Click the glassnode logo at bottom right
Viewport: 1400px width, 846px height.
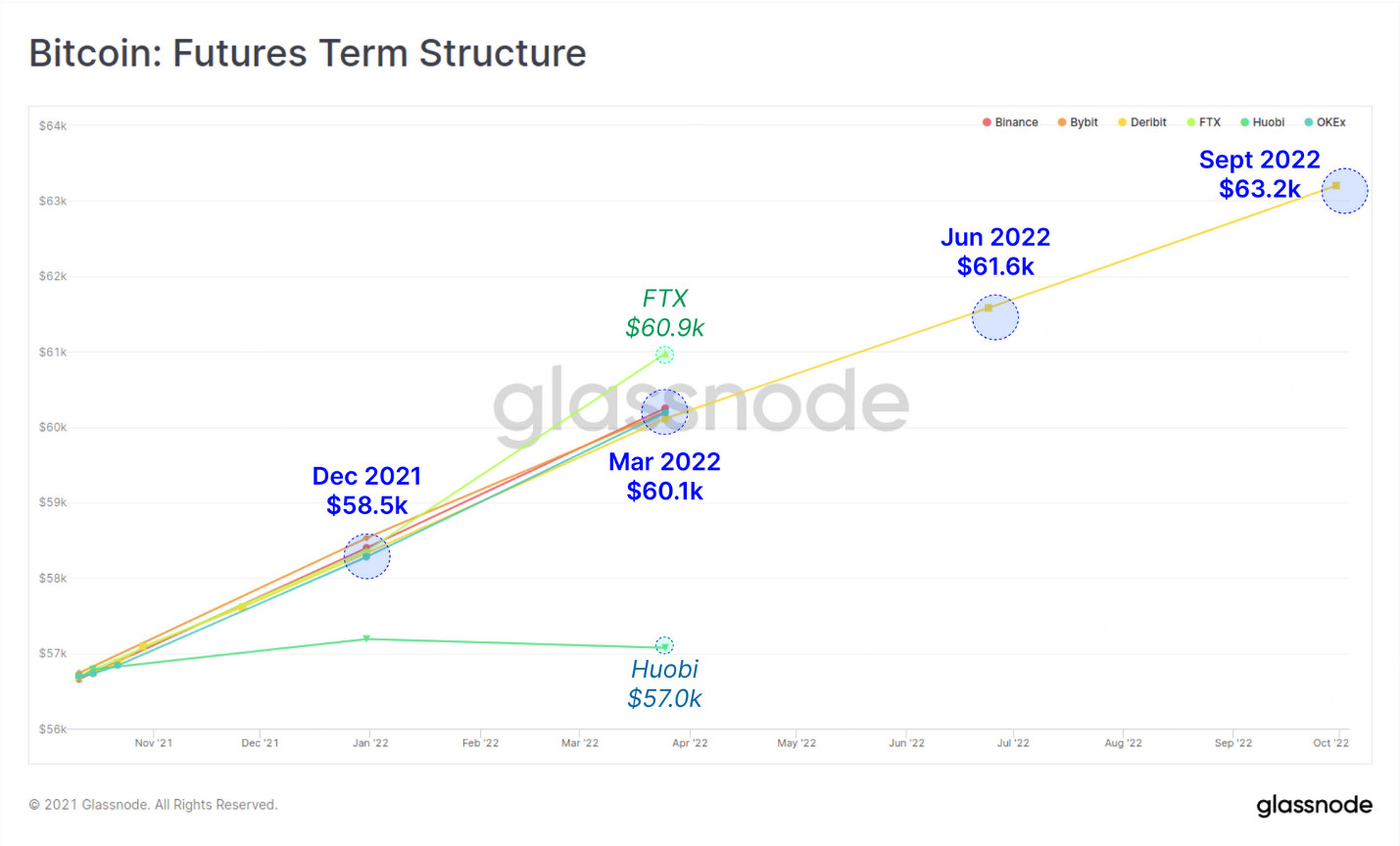[1314, 806]
